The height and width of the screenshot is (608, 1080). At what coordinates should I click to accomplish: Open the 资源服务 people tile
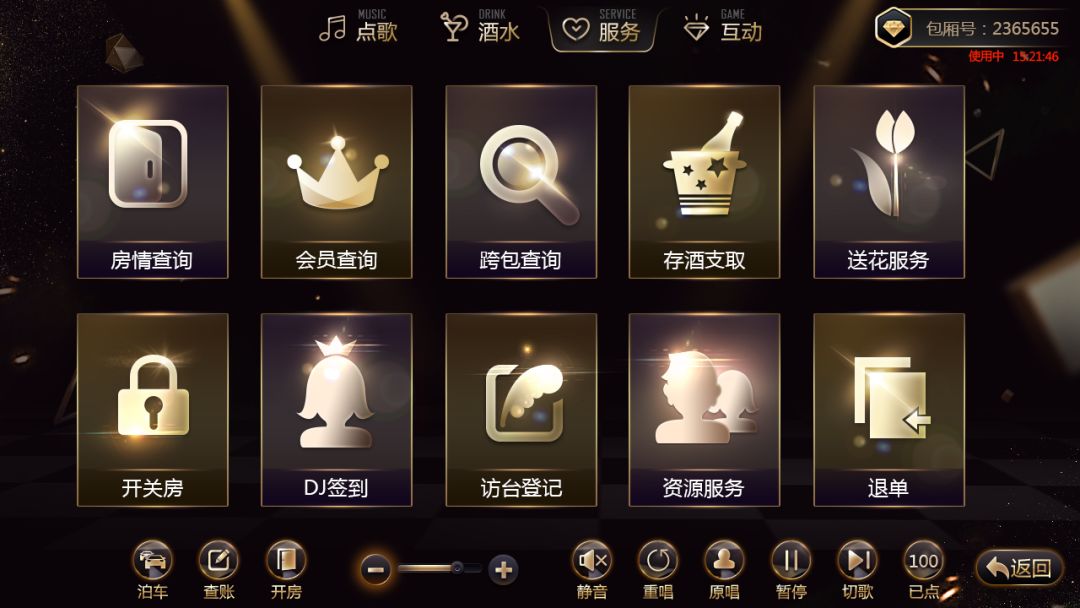point(704,410)
